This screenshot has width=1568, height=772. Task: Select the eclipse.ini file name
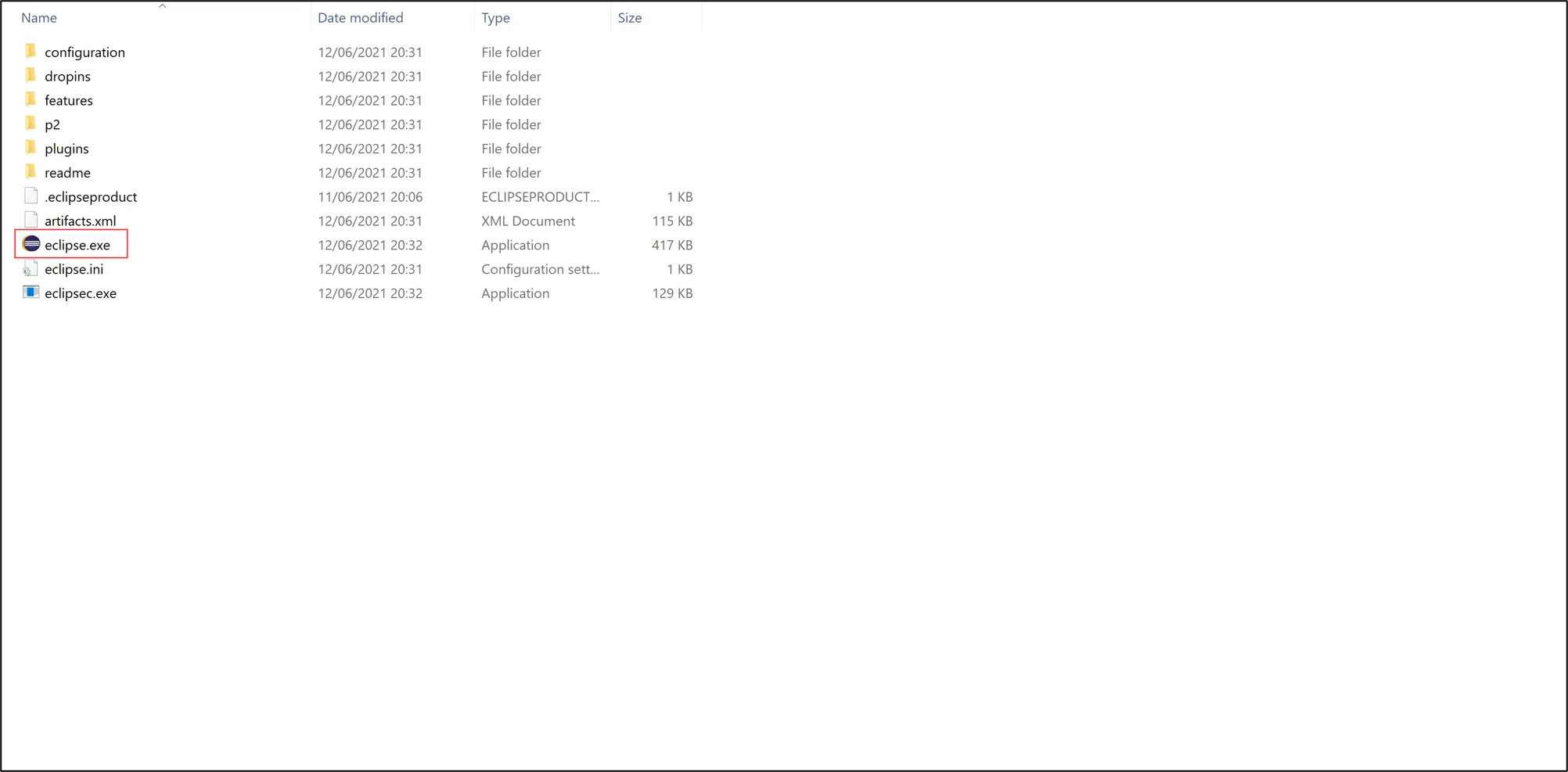click(x=74, y=269)
